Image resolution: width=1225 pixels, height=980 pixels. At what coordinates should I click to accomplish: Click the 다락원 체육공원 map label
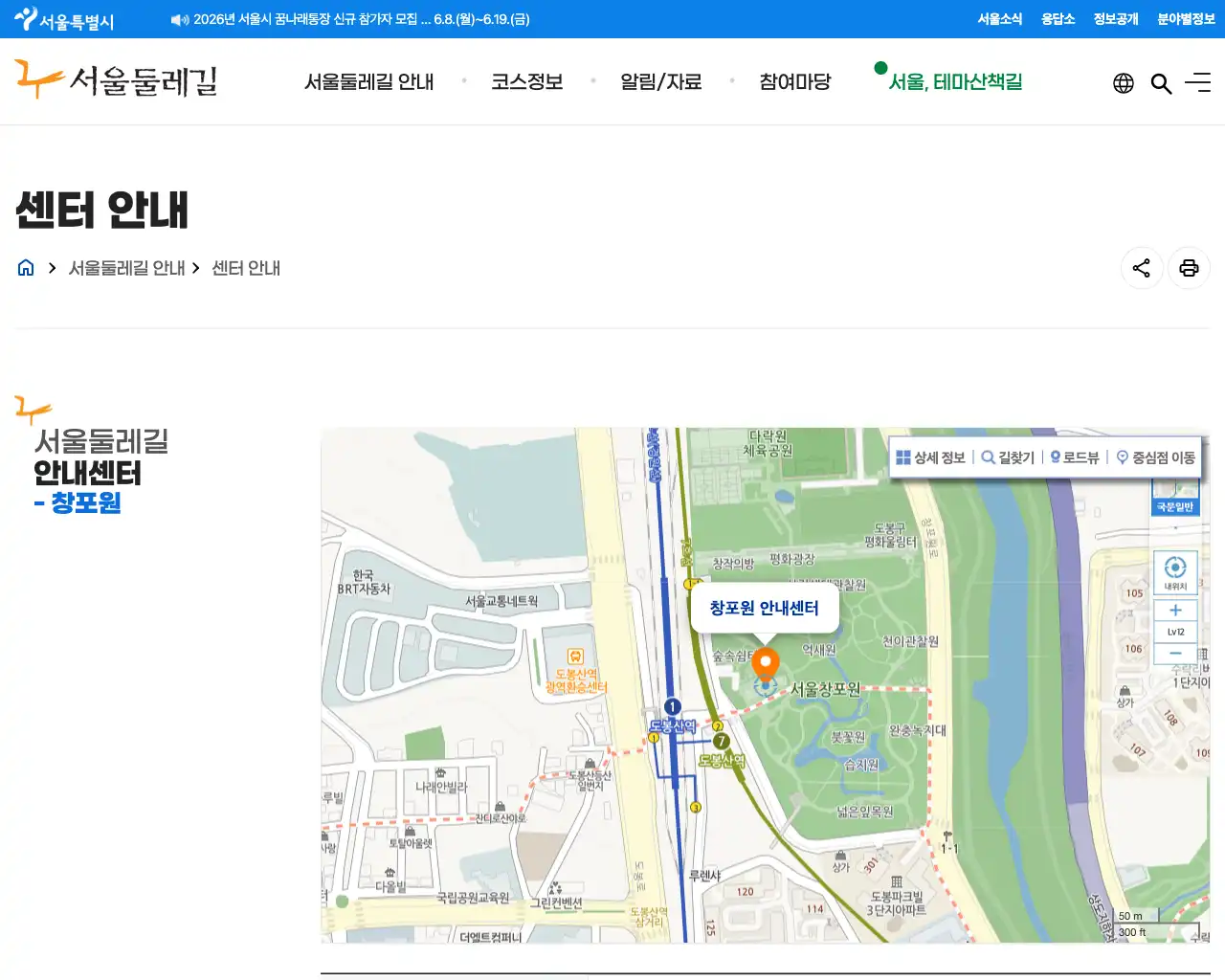point(768,443)
